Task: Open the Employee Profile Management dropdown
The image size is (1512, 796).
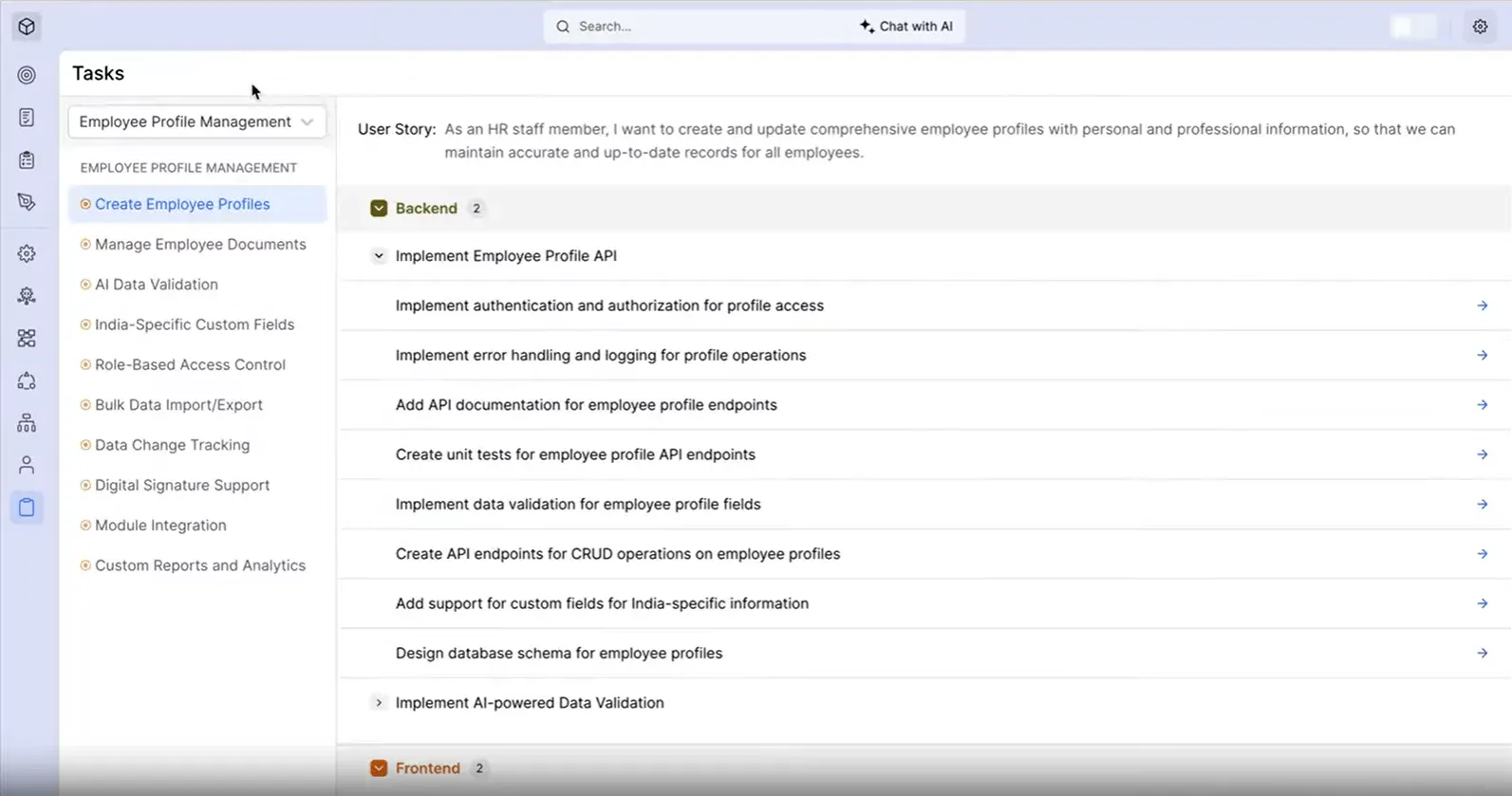Action: tap(196, 121)
